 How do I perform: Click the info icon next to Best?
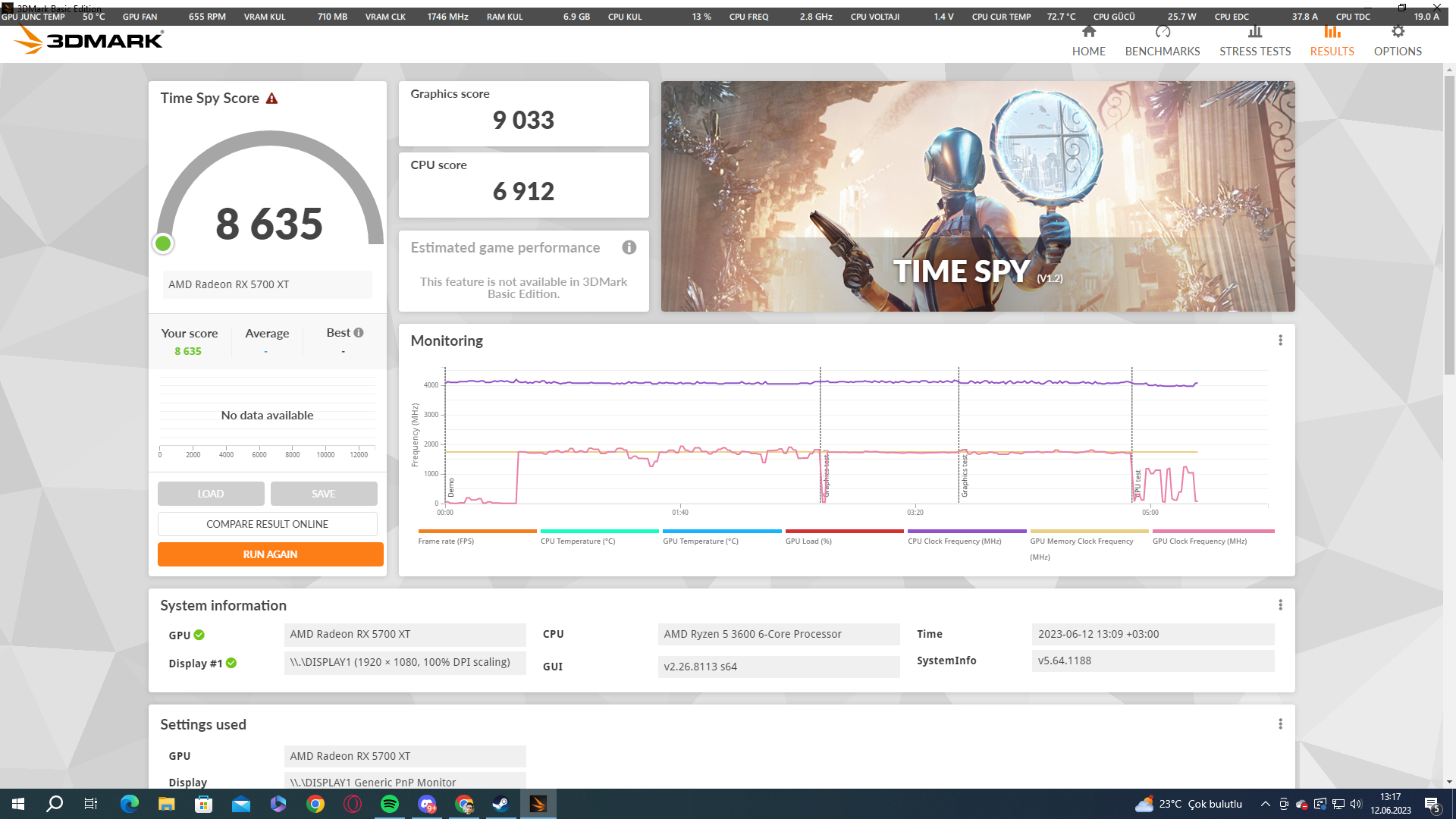[359, 333]
